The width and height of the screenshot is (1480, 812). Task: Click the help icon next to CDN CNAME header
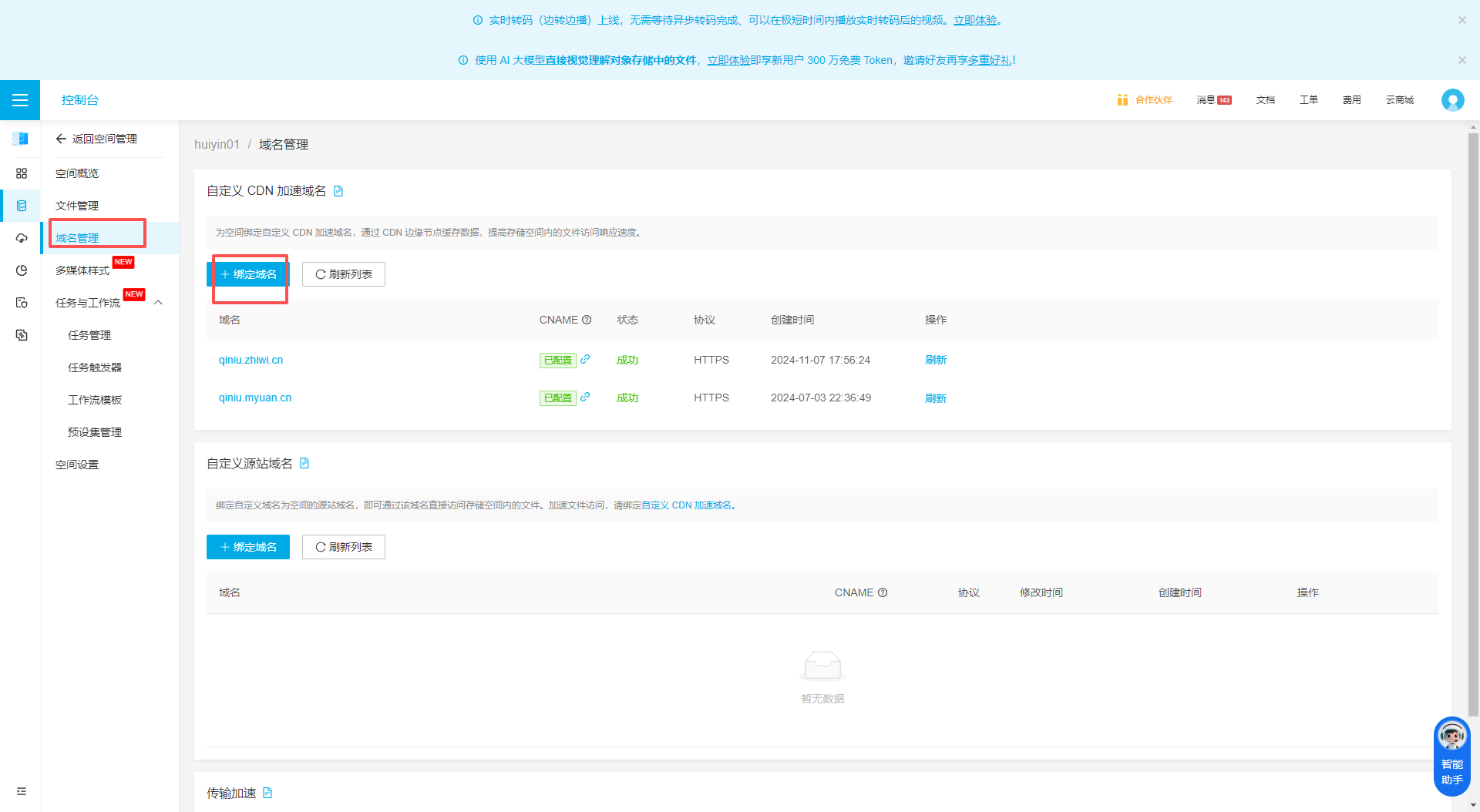[x=587, y=320]
